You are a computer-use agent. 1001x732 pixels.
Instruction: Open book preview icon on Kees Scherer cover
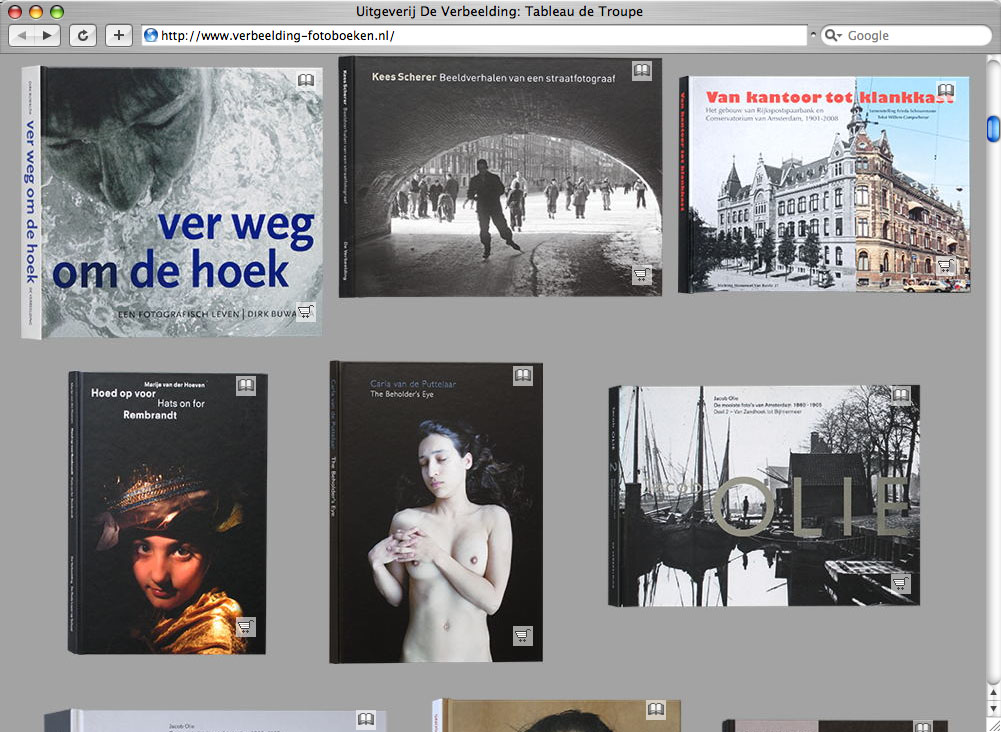point(642,71)
